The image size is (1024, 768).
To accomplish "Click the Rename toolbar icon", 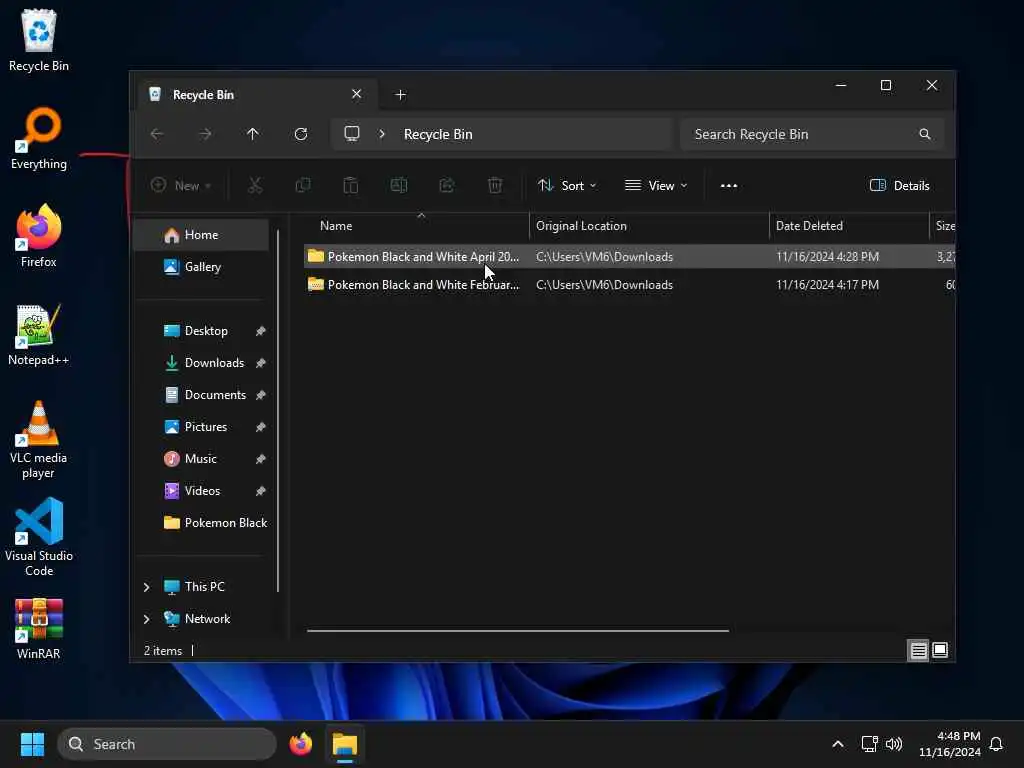I will click(x=399, y=185).
